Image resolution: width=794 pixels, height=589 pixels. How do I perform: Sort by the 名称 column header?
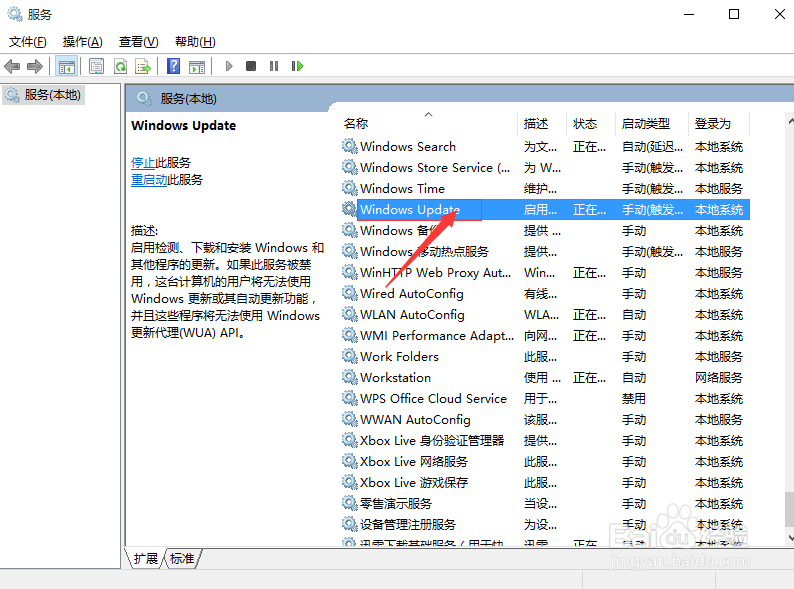click(429, 124)
